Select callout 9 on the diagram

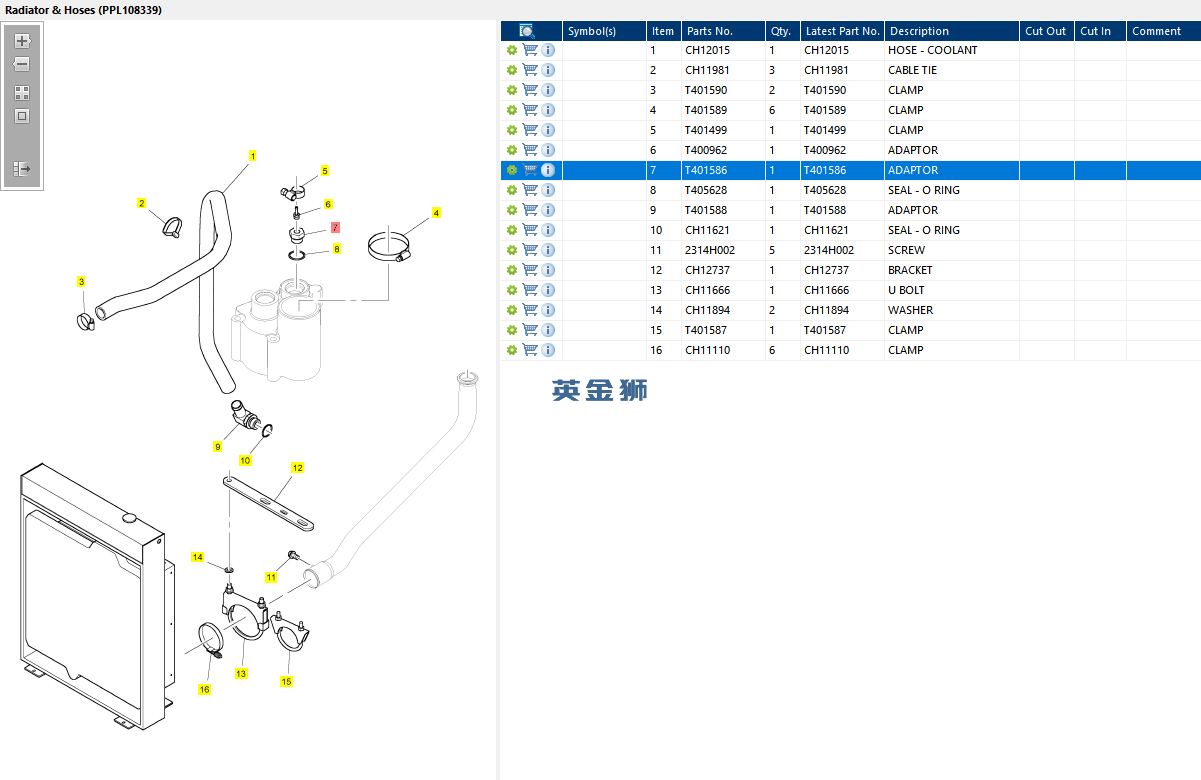click(217, 447)
